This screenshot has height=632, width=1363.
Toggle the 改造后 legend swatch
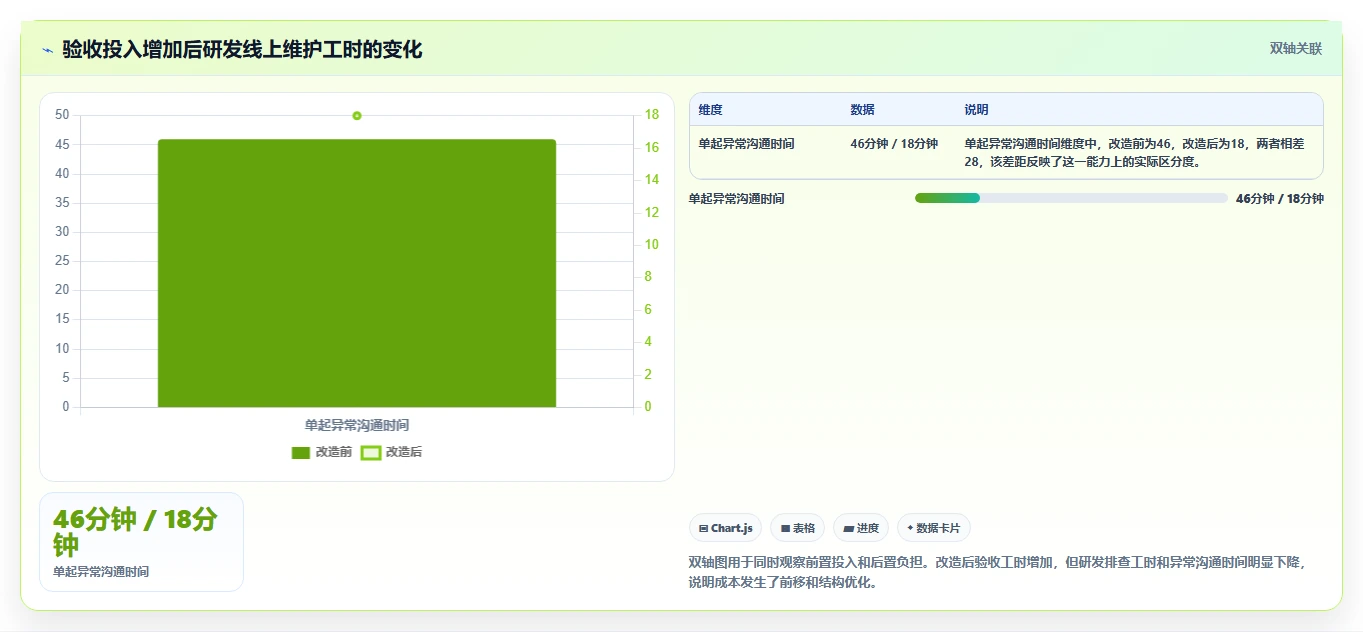(371, 453)
